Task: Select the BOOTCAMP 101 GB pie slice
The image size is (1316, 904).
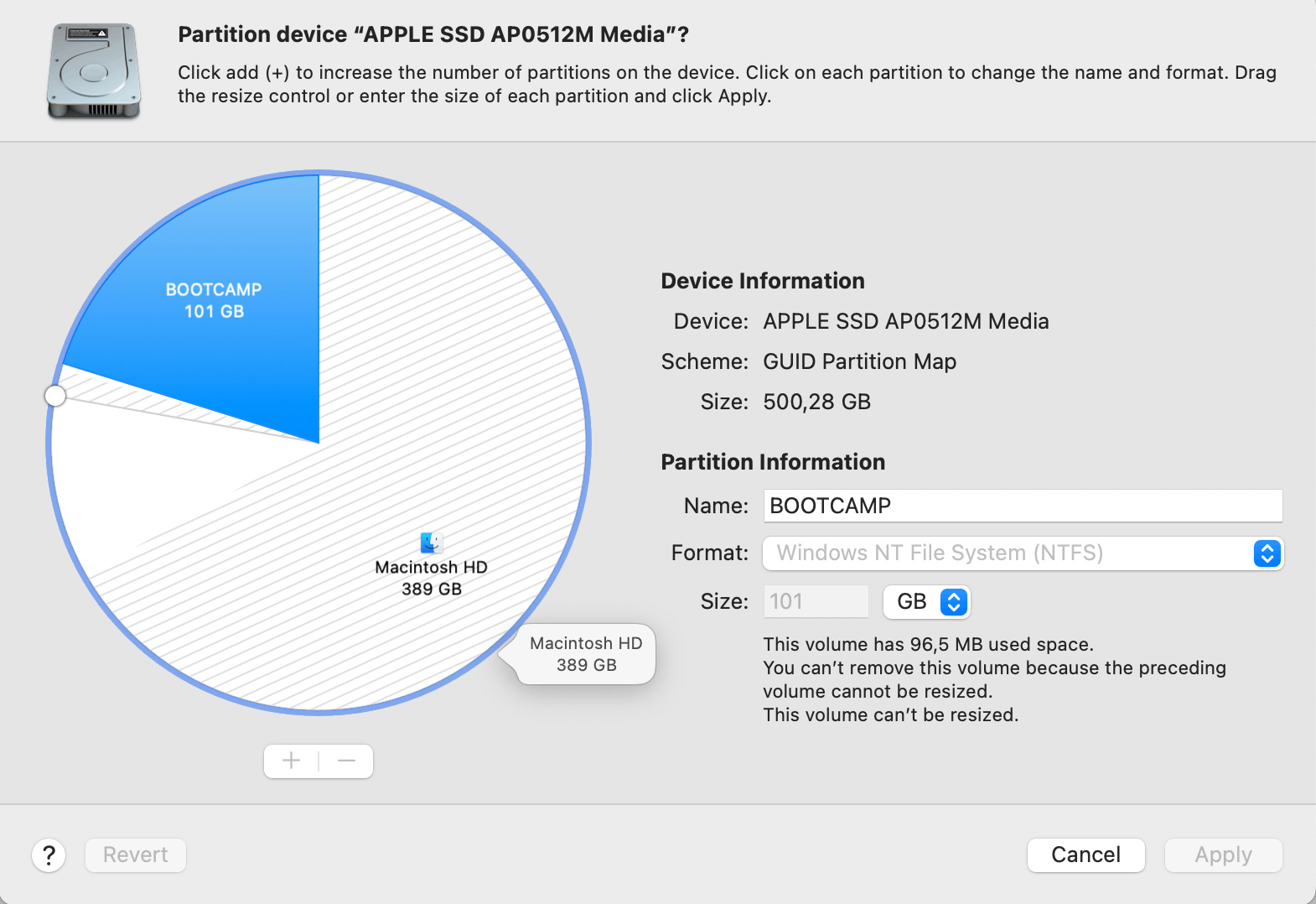Action: pyautogui.click(x=214, y=300)
